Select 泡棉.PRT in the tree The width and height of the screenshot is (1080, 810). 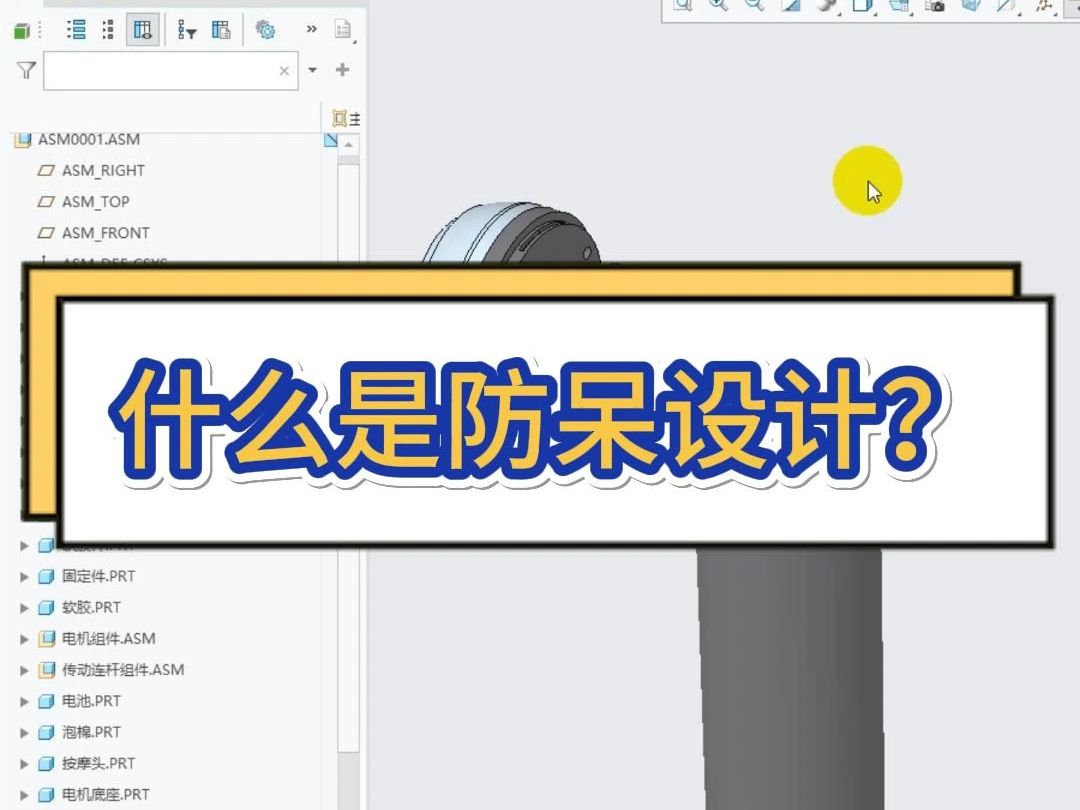coord(91,732)
